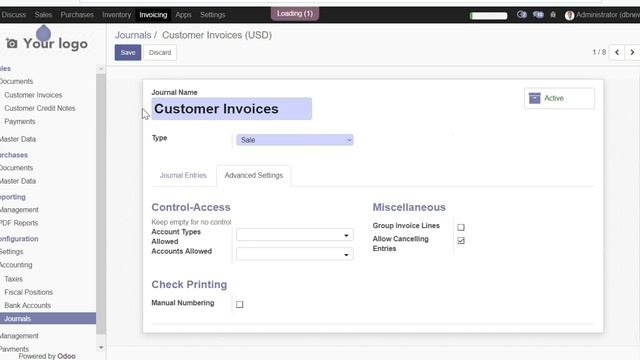Go to the previous journal record arrow
The height and width of the screenshot is (360, 640).
pyautogui.click(x=617, y=52)
